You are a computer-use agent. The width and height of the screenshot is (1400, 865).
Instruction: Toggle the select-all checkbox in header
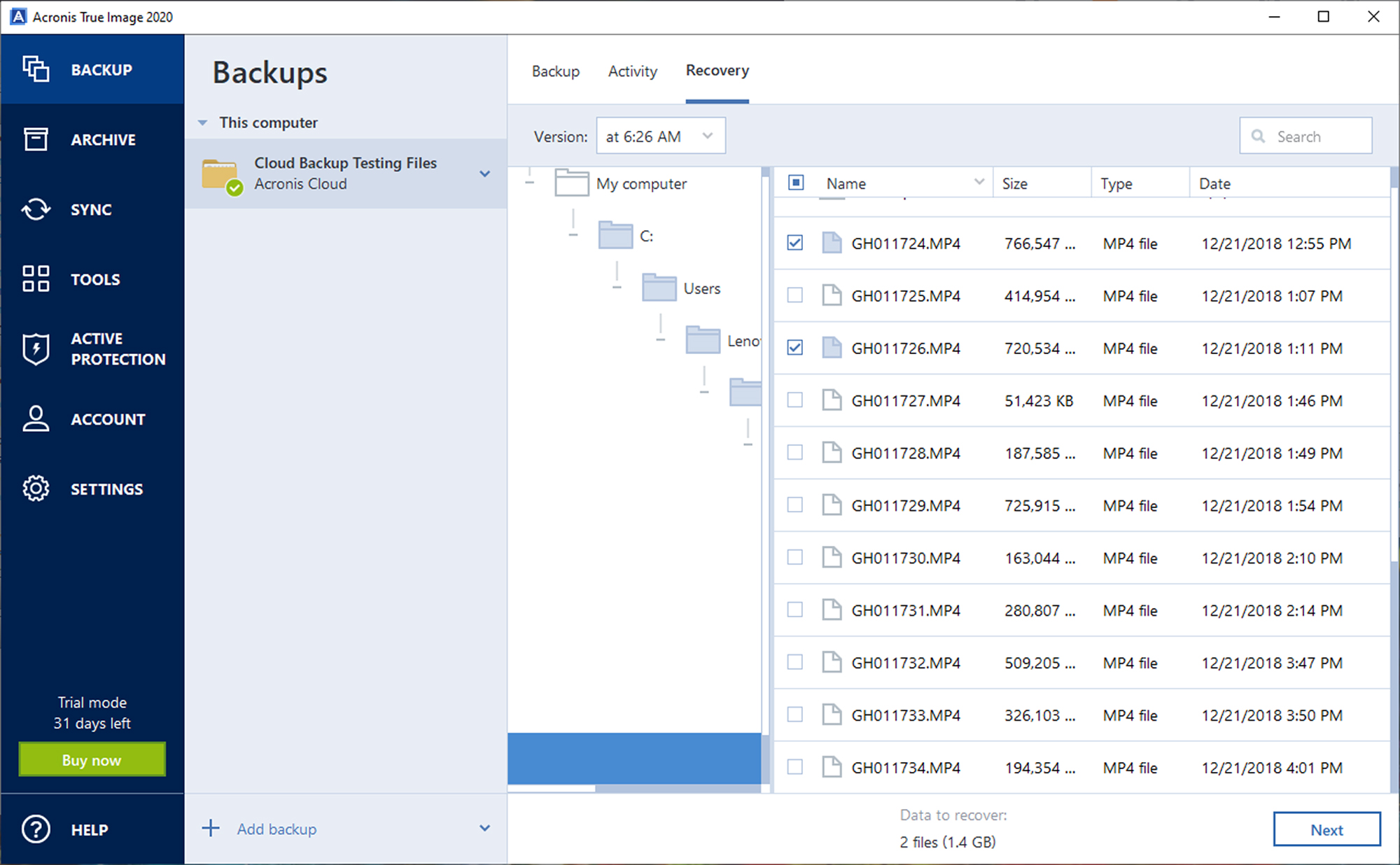pos(795,183)
